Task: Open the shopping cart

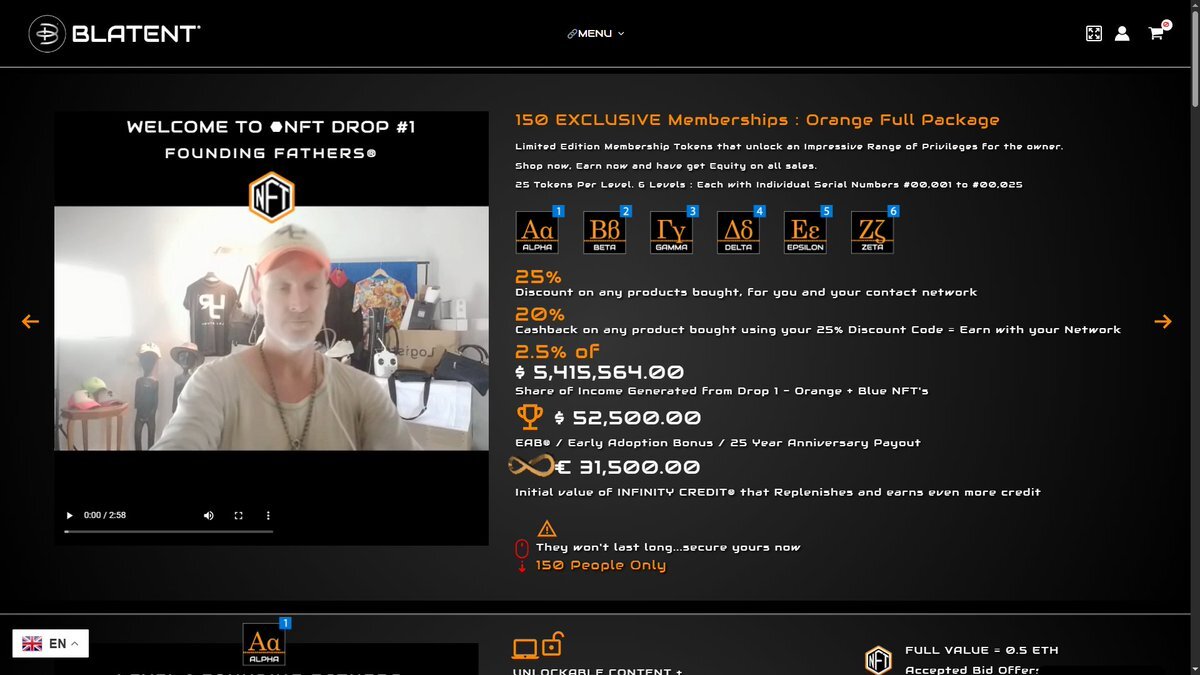Action: (x=1157, y=32)
